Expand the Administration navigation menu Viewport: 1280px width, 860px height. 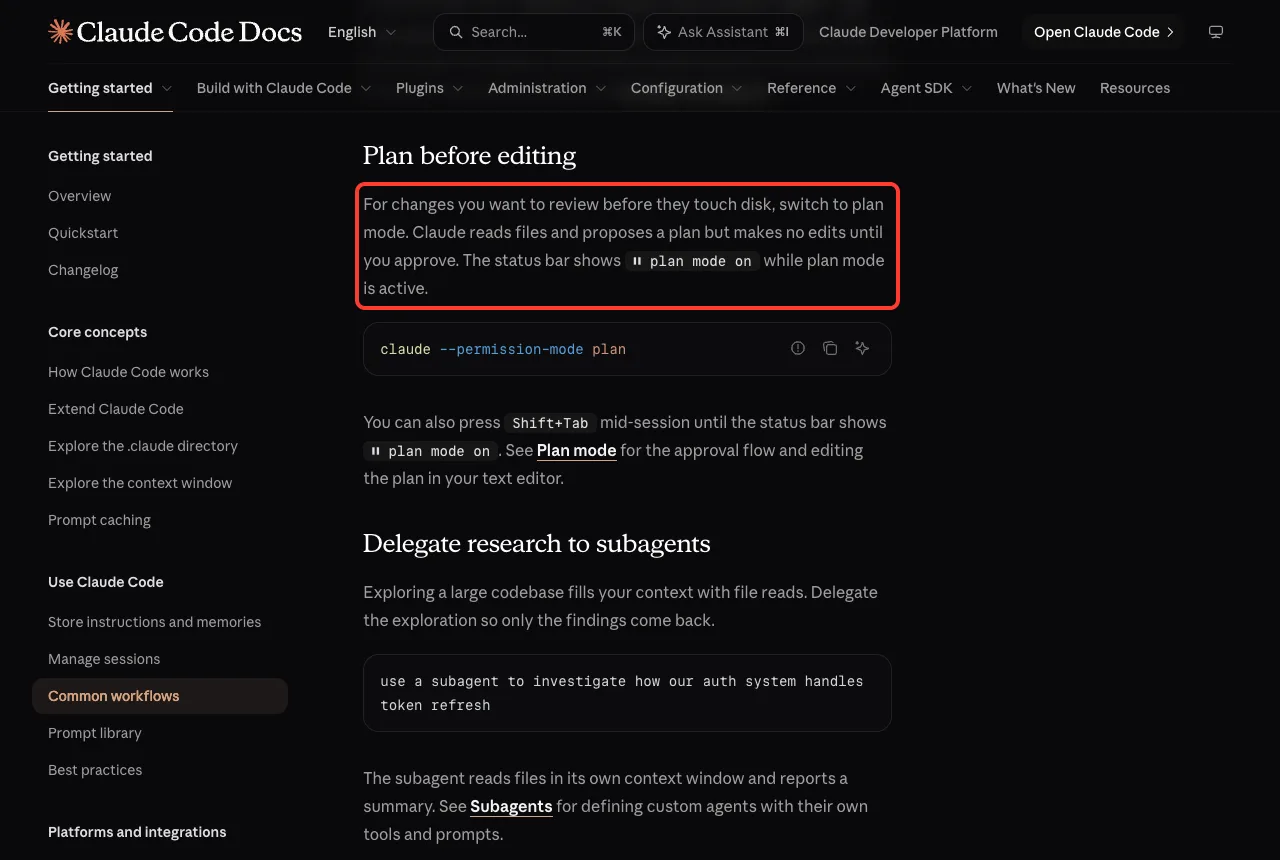coord(547,88)
